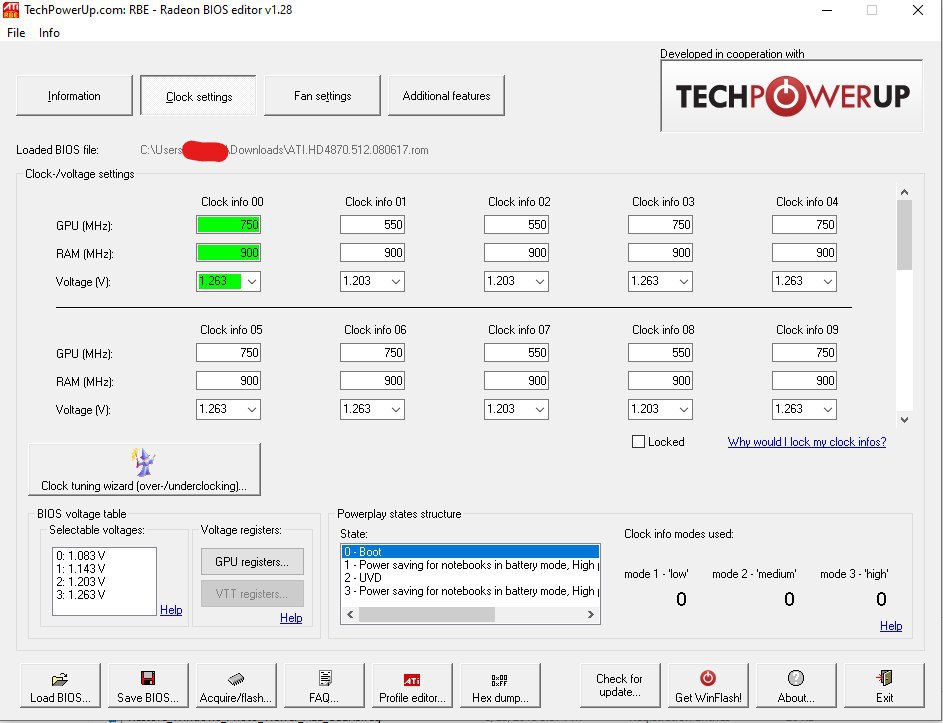
Task: Open Clock info 09 voltage dropdown
Action: pos(828,410)
